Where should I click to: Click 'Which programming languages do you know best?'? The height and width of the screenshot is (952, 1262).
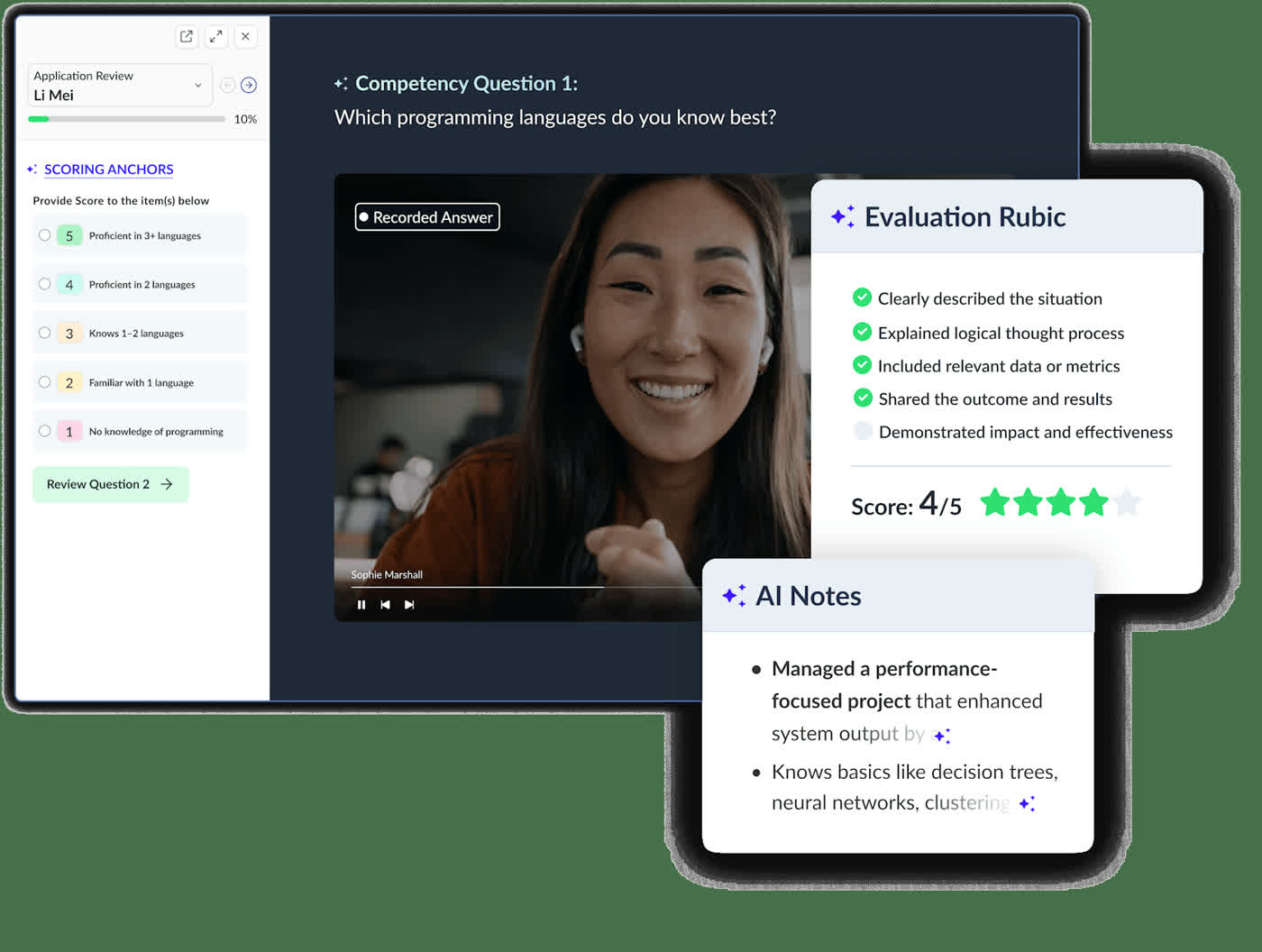[555, 118]
